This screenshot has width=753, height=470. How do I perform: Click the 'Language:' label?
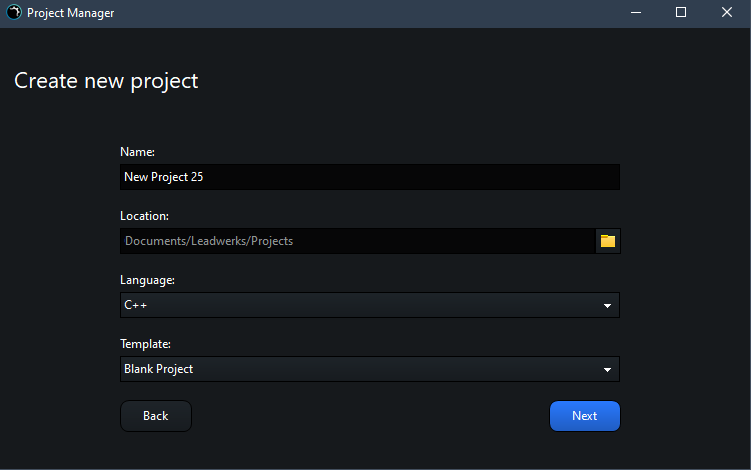147,280
